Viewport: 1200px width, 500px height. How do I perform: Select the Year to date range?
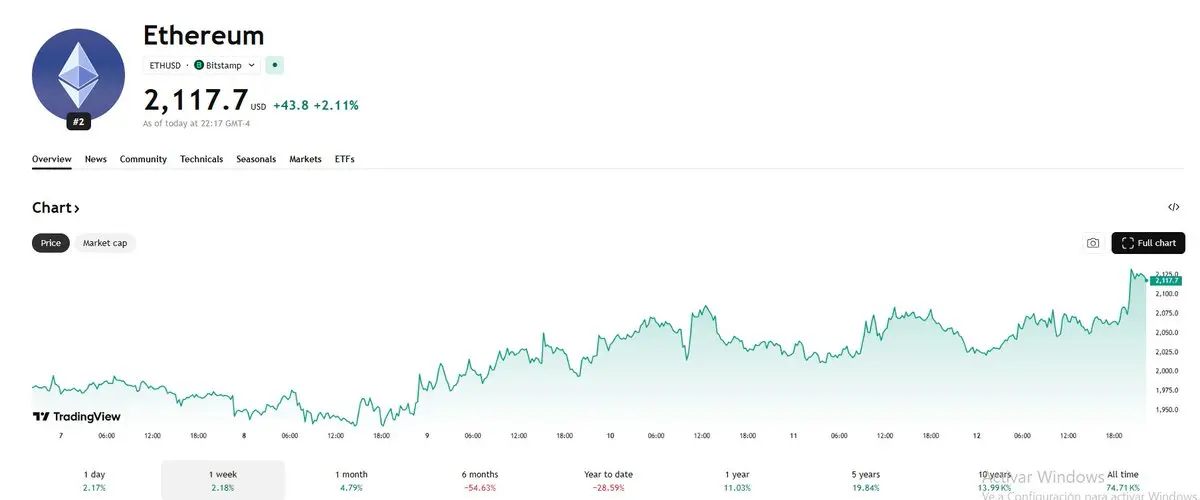tap(608, 480)
